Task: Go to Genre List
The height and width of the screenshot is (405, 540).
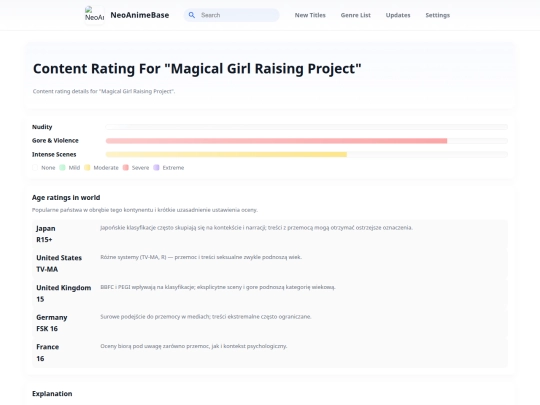Action: coord(355,15)
